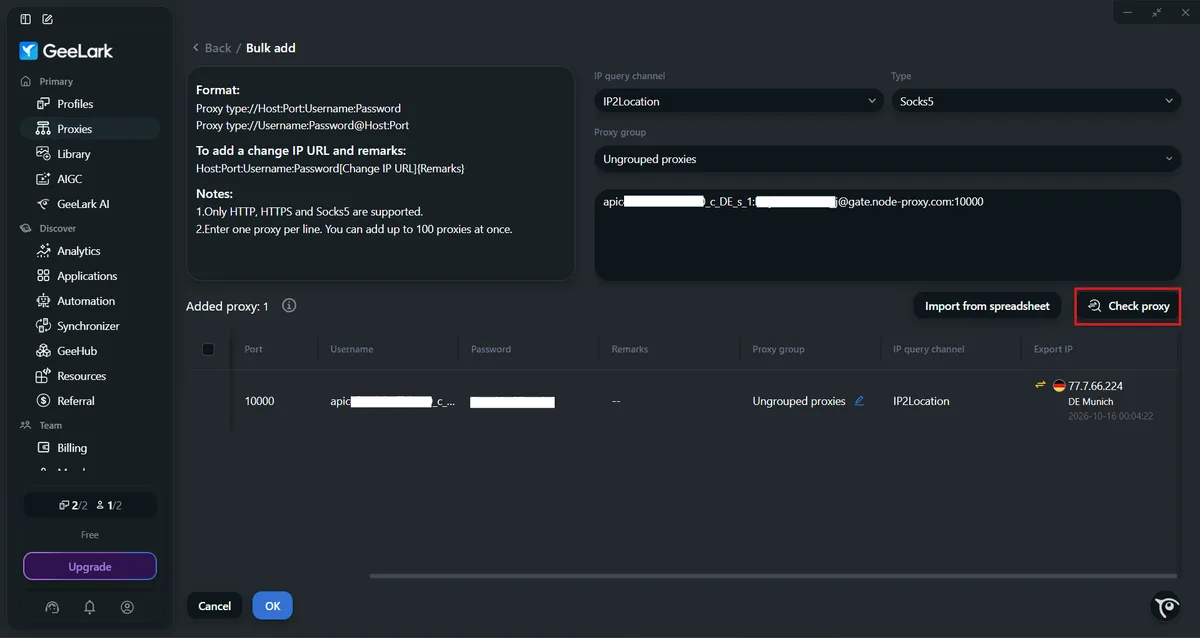Viewport: 1200px width, 638px height.
Task: Open the notifications bell
Action: pyautogui.click(x=90, y=607)
